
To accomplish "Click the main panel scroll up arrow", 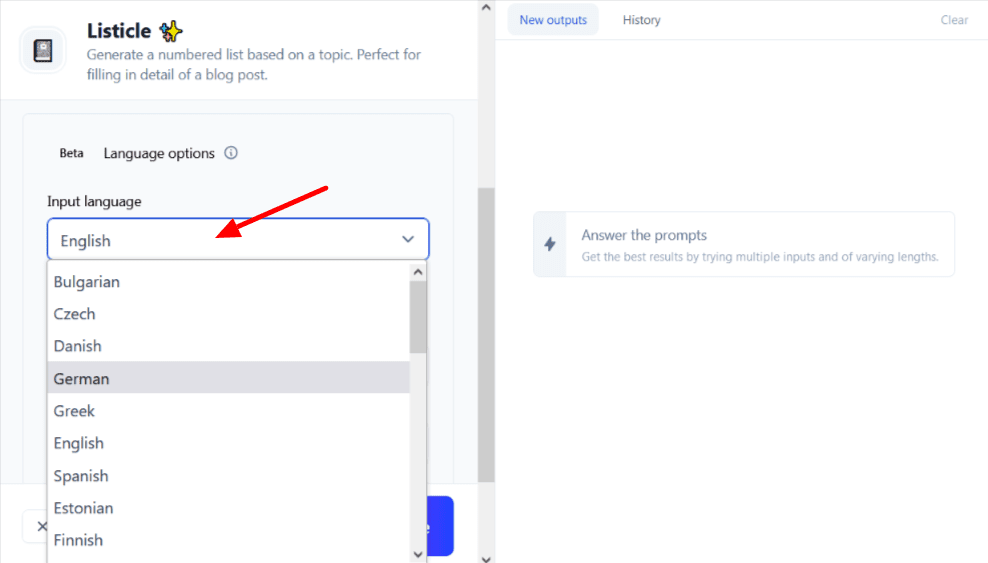I will point(486,8).
